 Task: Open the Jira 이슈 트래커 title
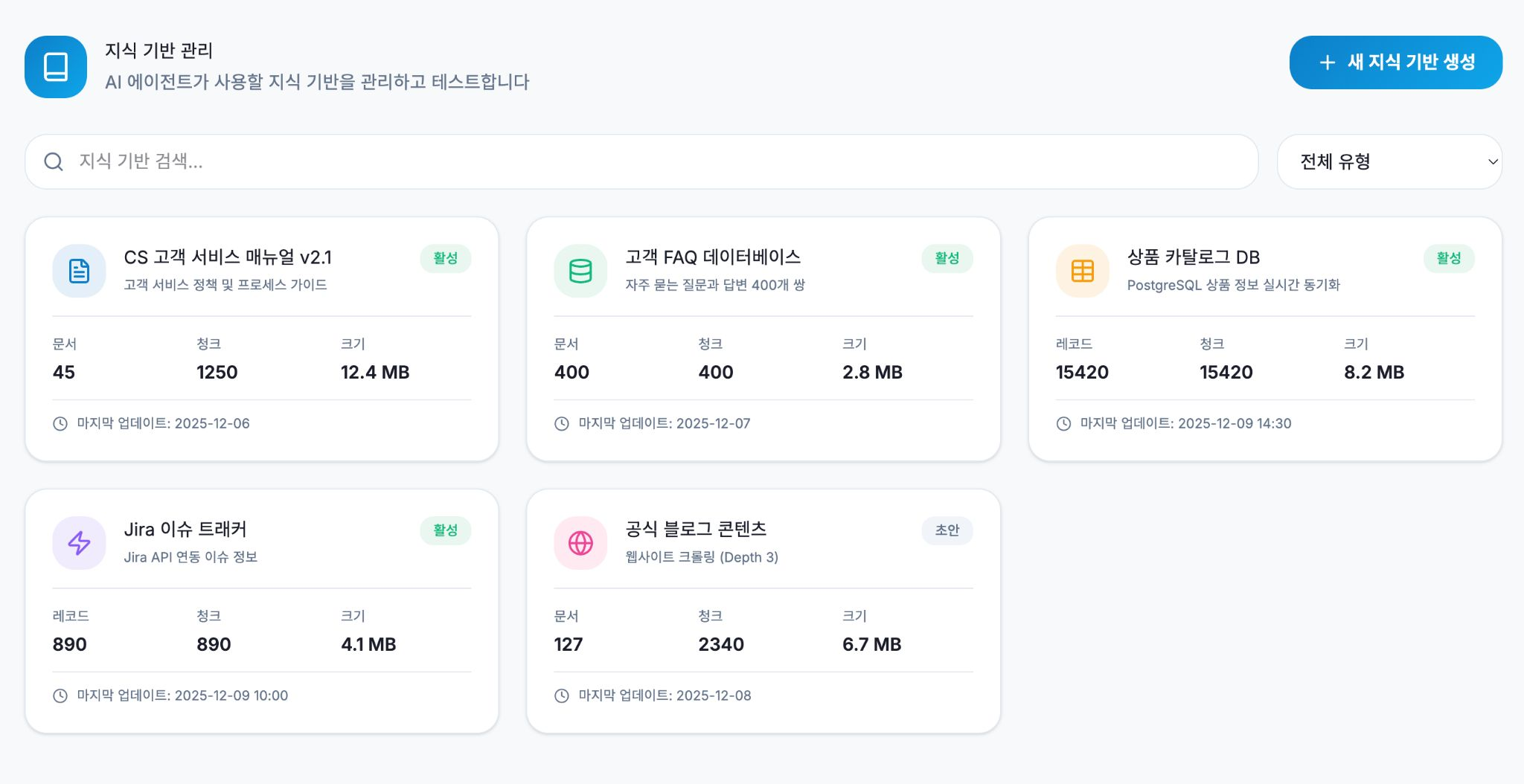[x=185, y=530]
